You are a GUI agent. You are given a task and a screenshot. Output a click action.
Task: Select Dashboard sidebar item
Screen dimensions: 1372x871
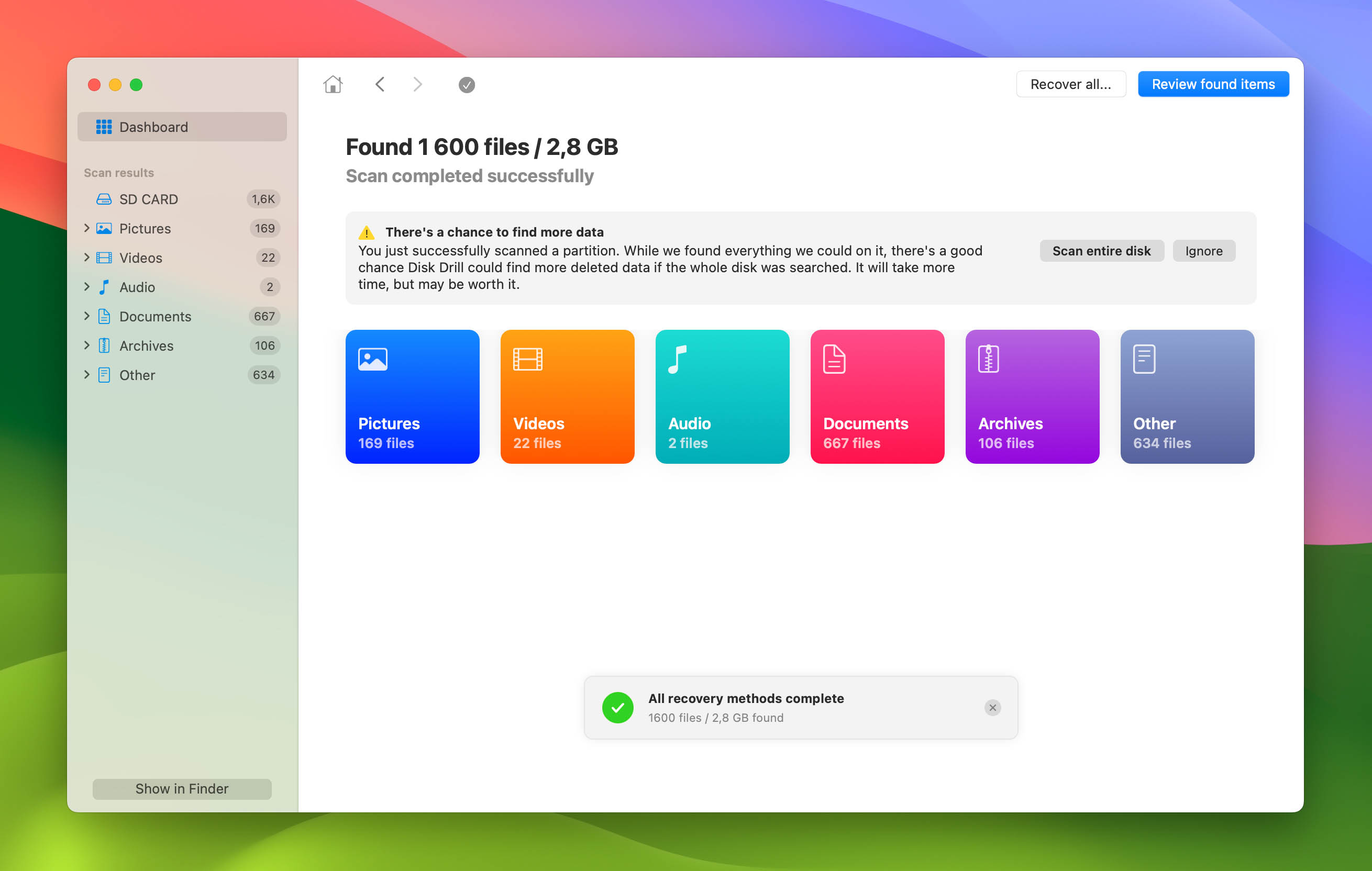[x=181, y=126]
